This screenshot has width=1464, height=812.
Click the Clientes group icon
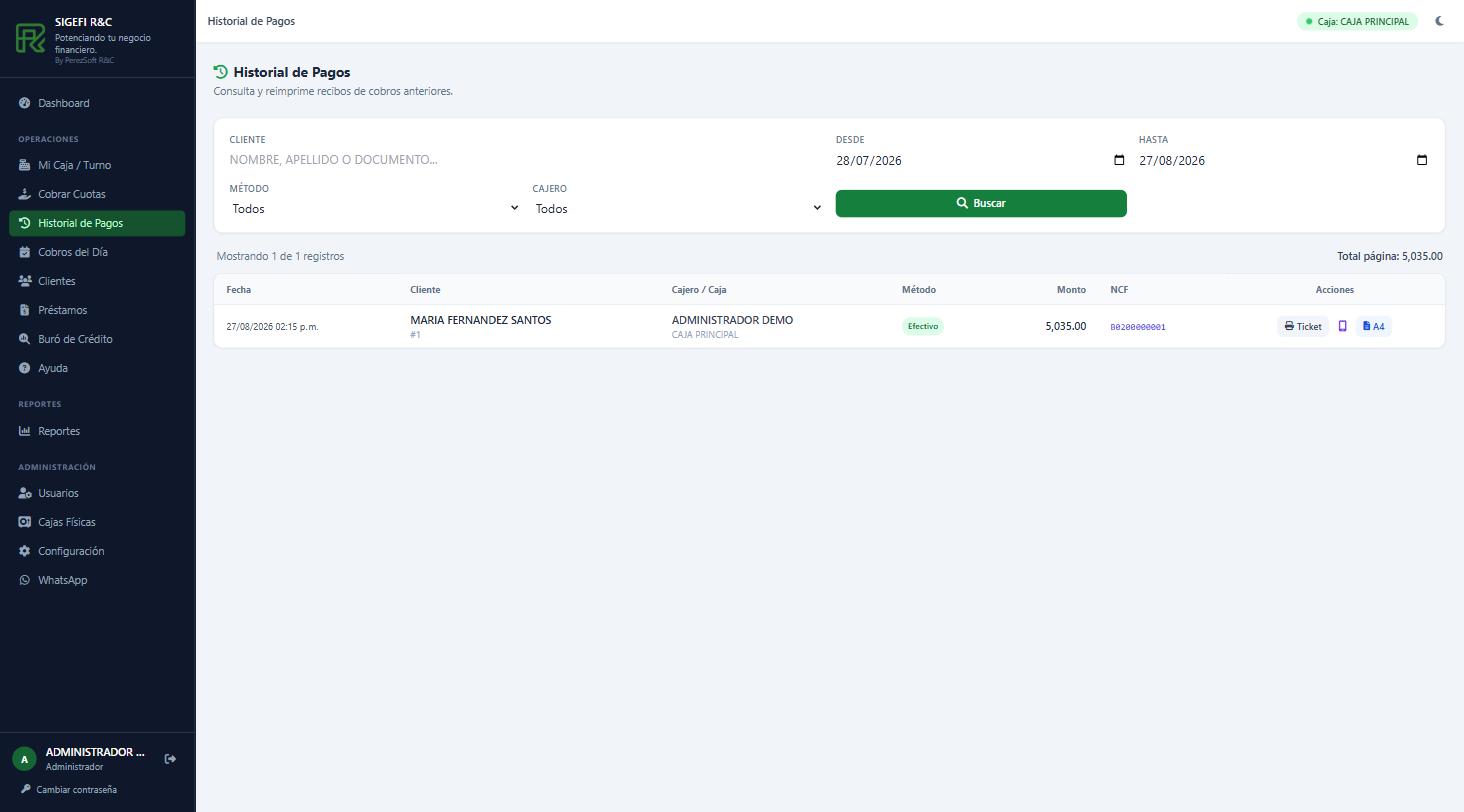(x=25, y=281)
